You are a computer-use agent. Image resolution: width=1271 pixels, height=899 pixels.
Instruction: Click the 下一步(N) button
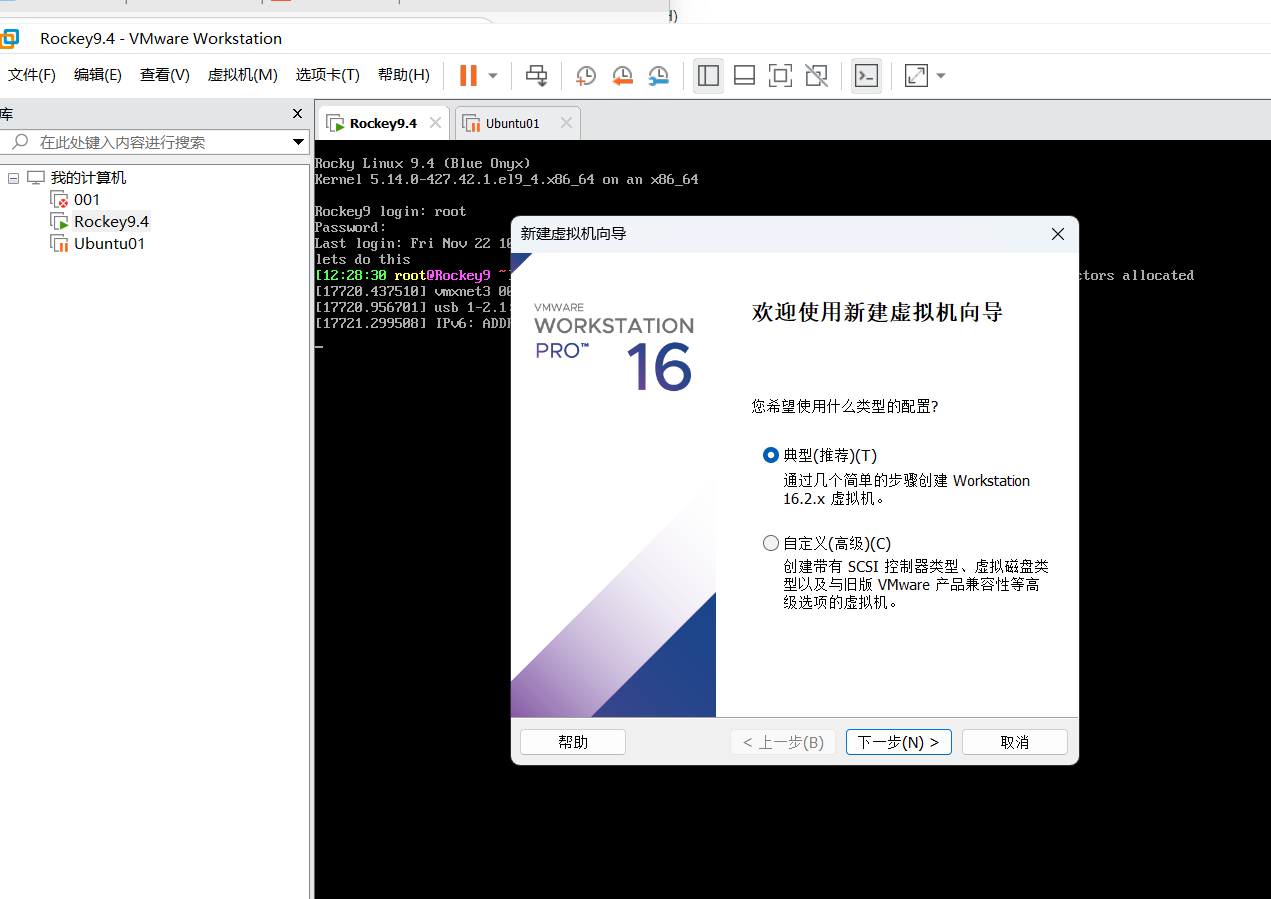click(899, 742)
